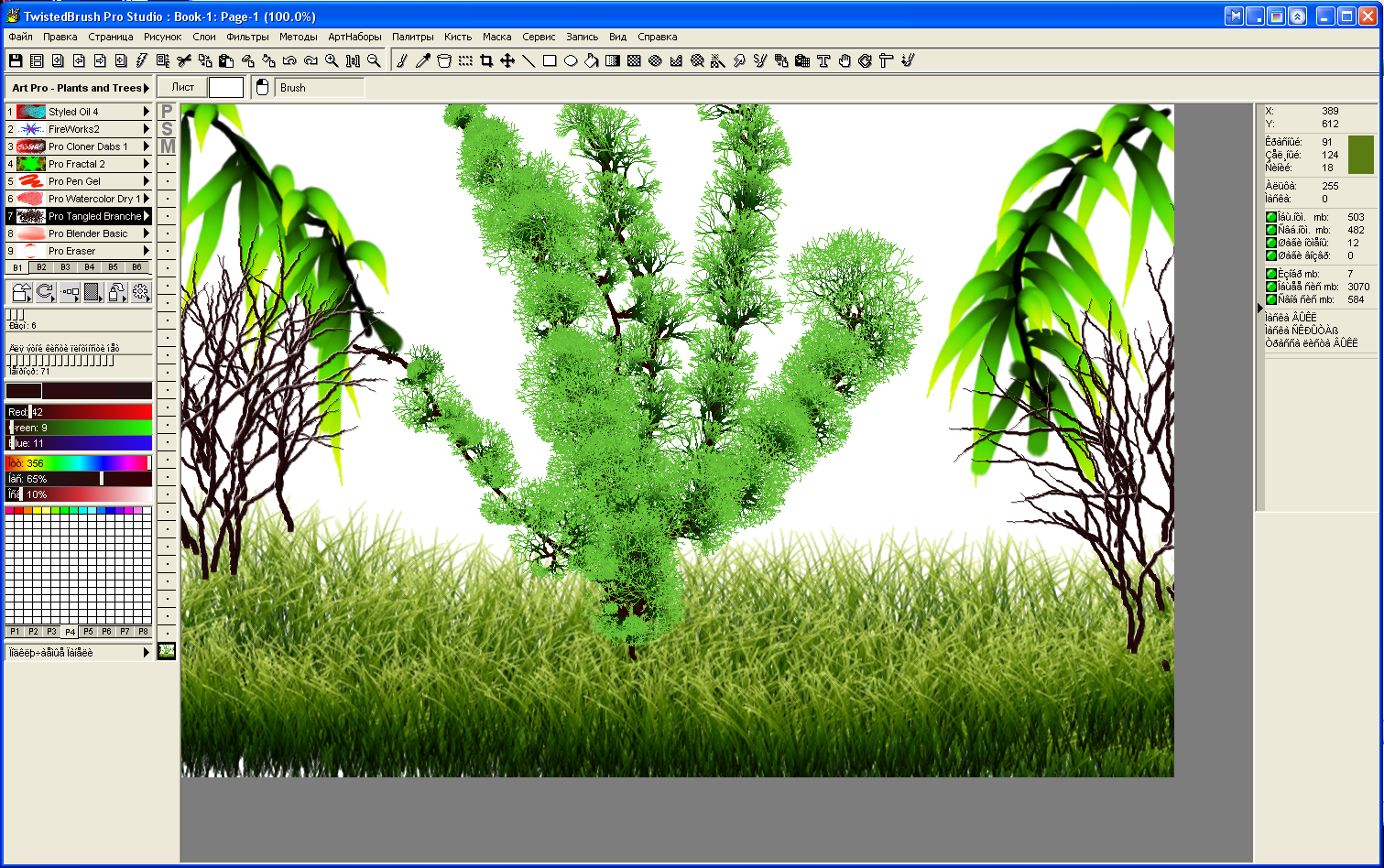1384x868 pixels.
Task: Click the white paper color box beside Лист
Action: 226,87
